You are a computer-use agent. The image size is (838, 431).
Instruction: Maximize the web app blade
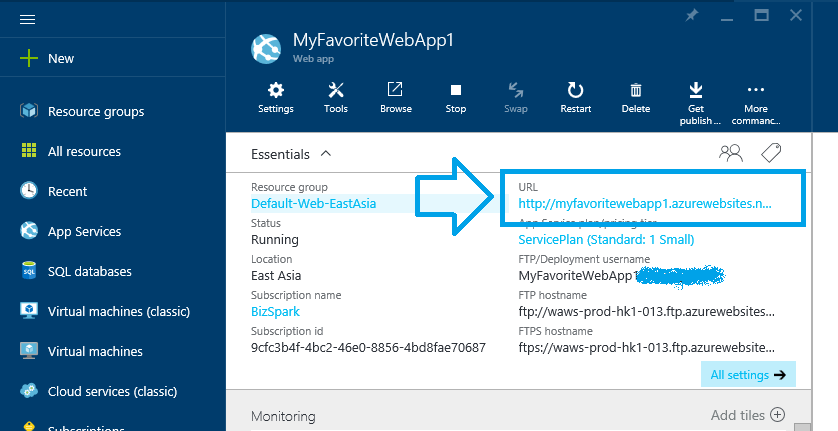coord(761,16)
